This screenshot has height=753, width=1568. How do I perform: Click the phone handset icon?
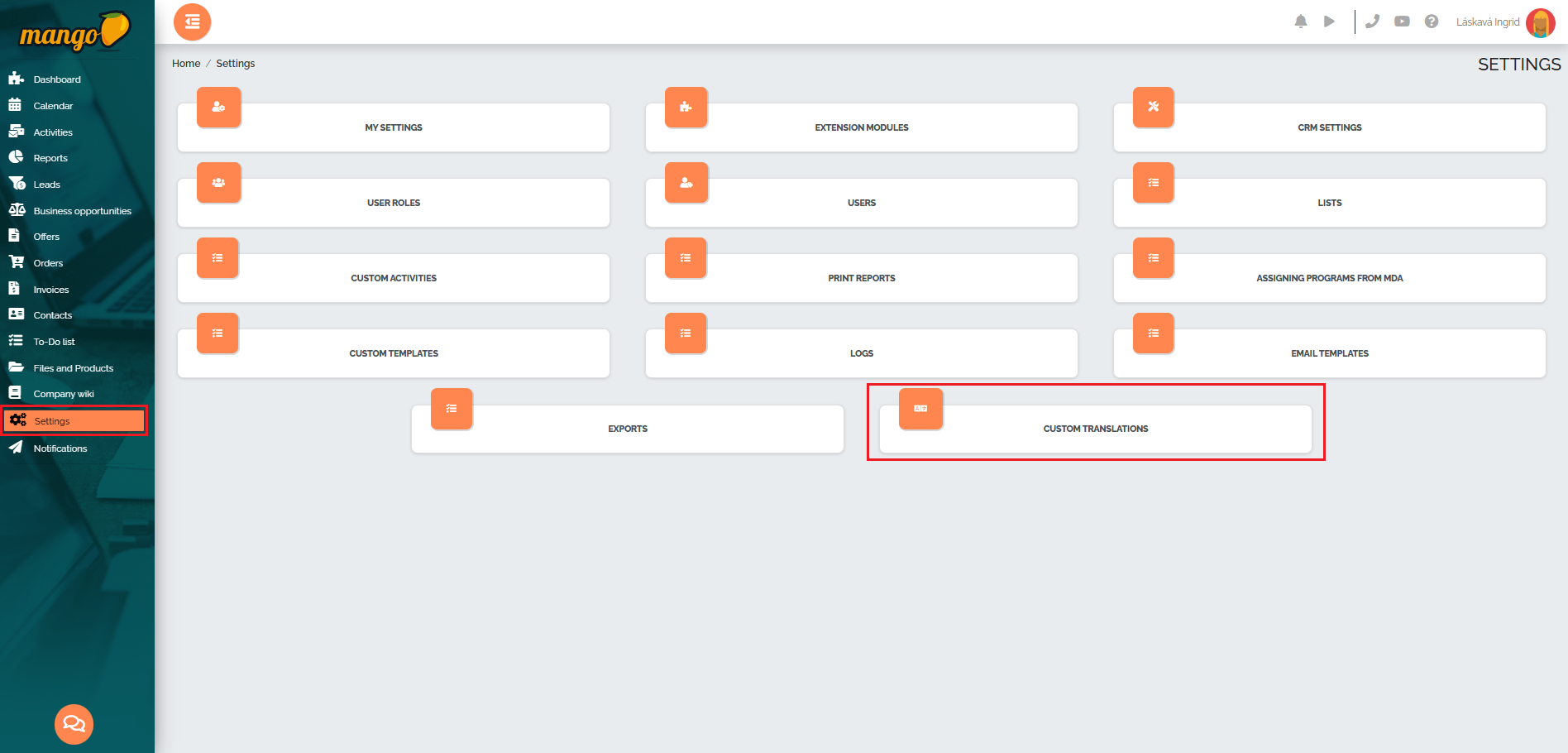click(1372, 22)
